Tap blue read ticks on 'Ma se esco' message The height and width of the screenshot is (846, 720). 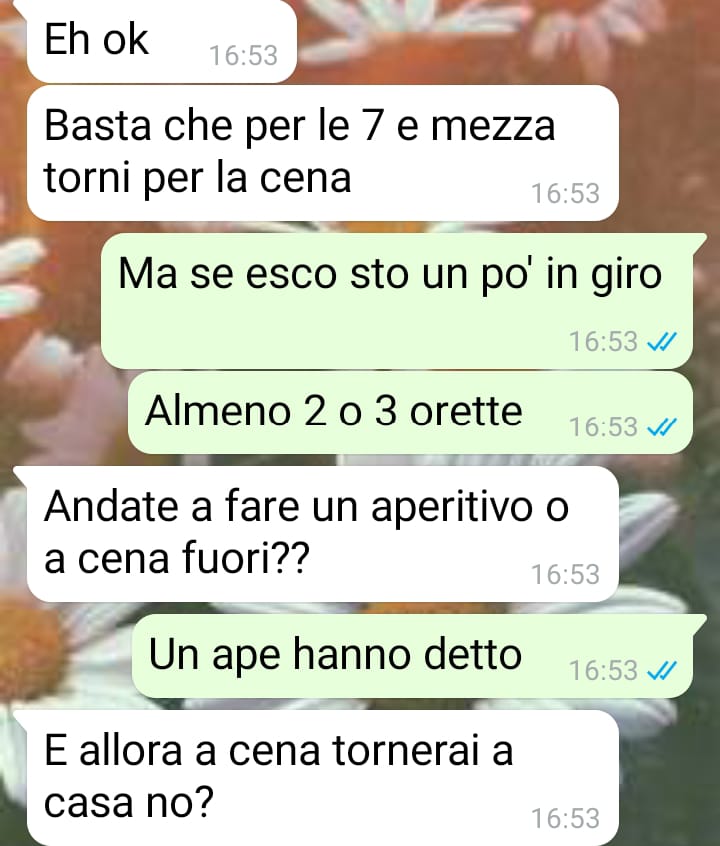coord(661,342)
